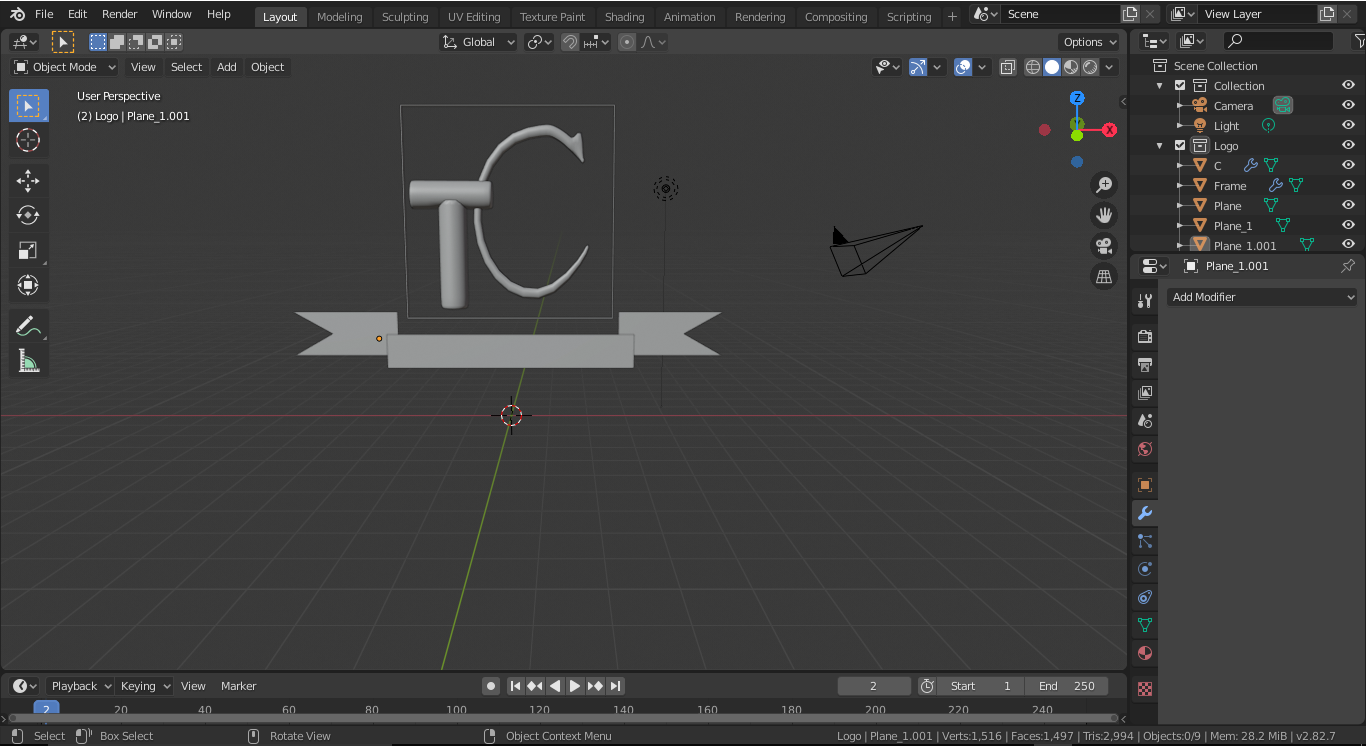The width and height of the screenshot is (1366, 746).
Task: Open the Particles properties tab
Action: [1145, 541]
